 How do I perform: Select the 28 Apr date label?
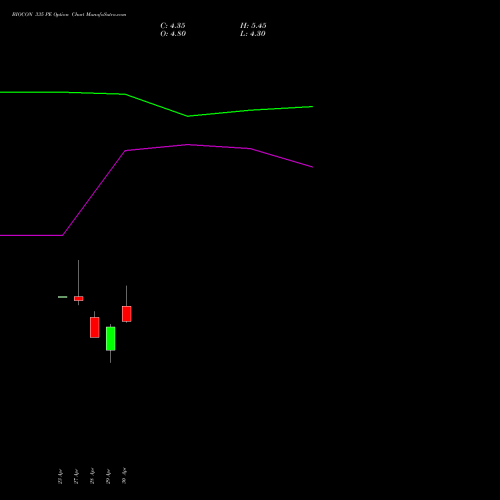[x=92, y=476]
